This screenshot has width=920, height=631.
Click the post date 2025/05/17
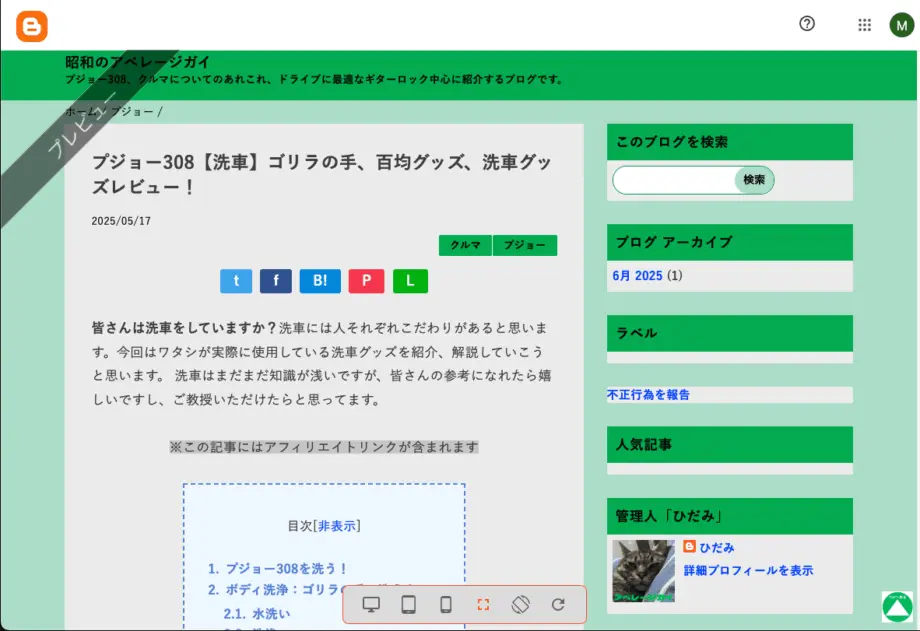[x=121, y=221]
